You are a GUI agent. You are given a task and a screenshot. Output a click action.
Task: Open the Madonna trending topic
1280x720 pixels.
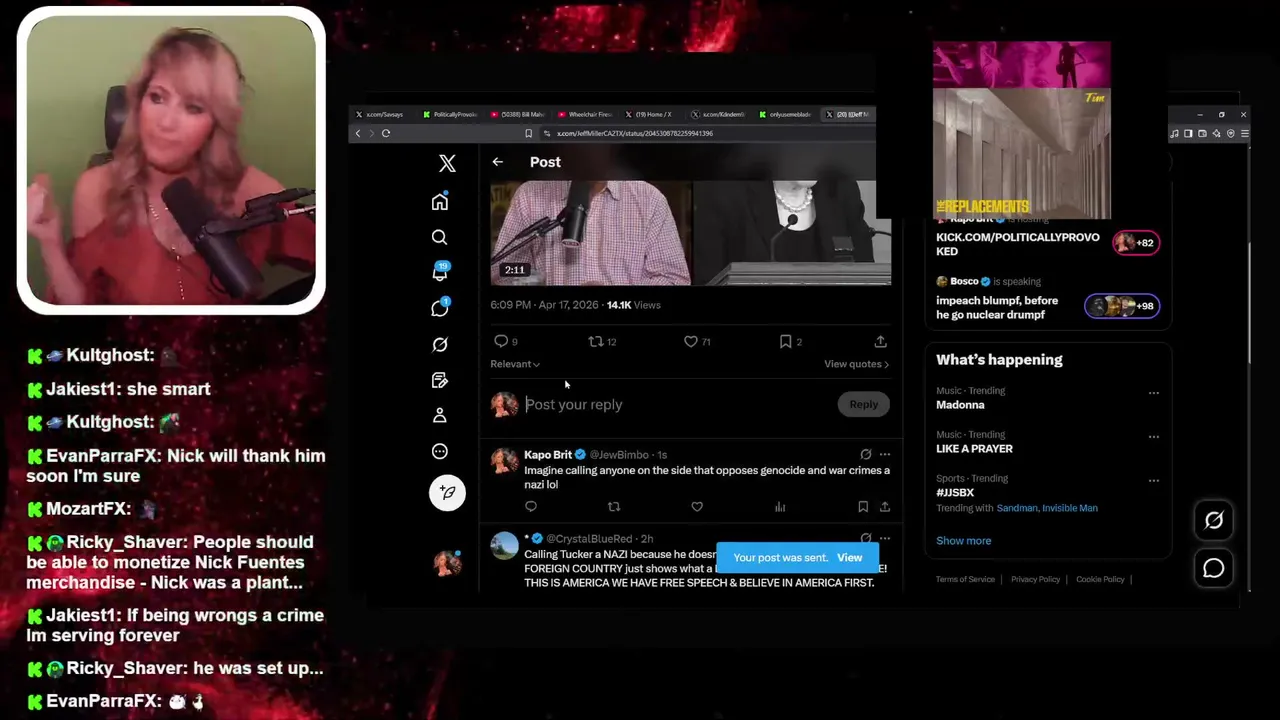click(x=960, y=405)
